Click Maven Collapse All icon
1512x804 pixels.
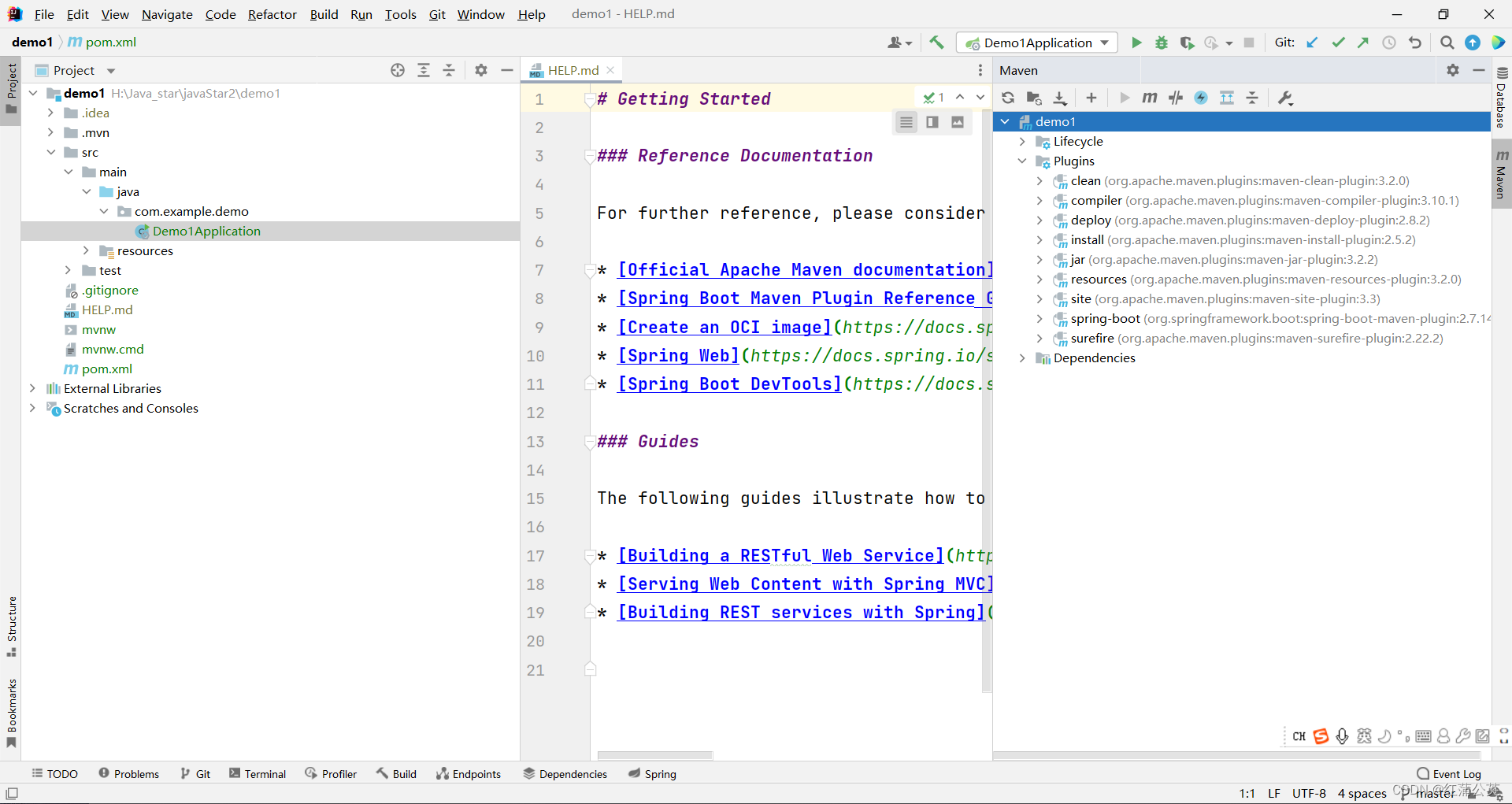[x=1252, y=98]
